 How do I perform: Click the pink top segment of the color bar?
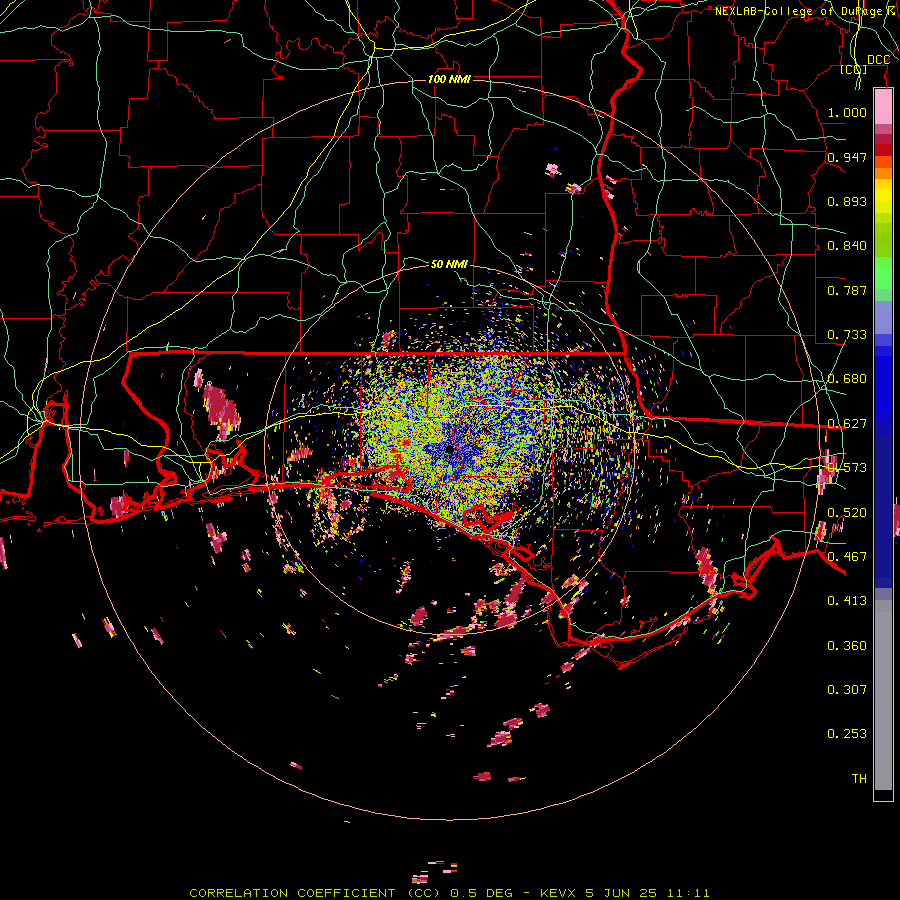pyautogui.click(x=883, y=106)
